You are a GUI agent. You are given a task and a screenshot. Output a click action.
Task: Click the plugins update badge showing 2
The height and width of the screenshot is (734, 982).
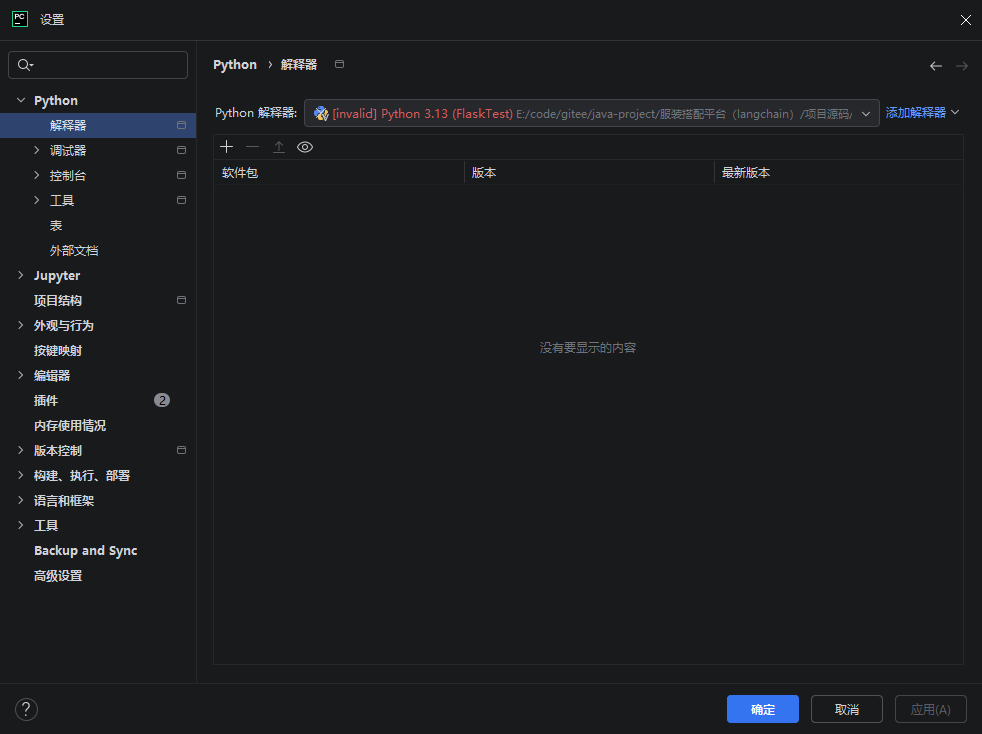click(162, 400)
